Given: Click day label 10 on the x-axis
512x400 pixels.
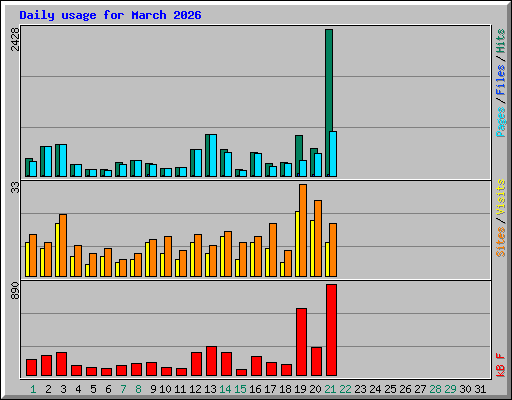Looking at the screenshot, I should pos(165,389).
